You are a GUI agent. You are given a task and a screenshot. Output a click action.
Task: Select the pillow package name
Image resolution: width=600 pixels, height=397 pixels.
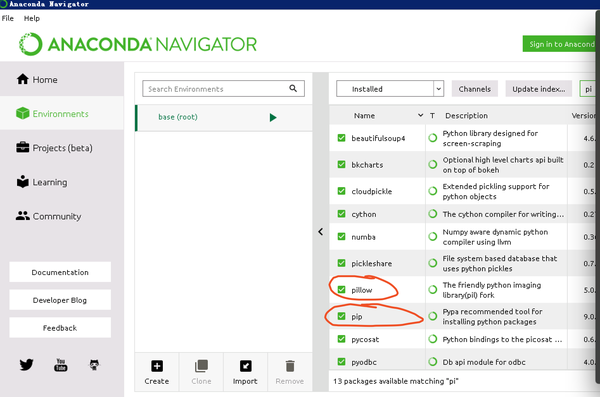362,290
